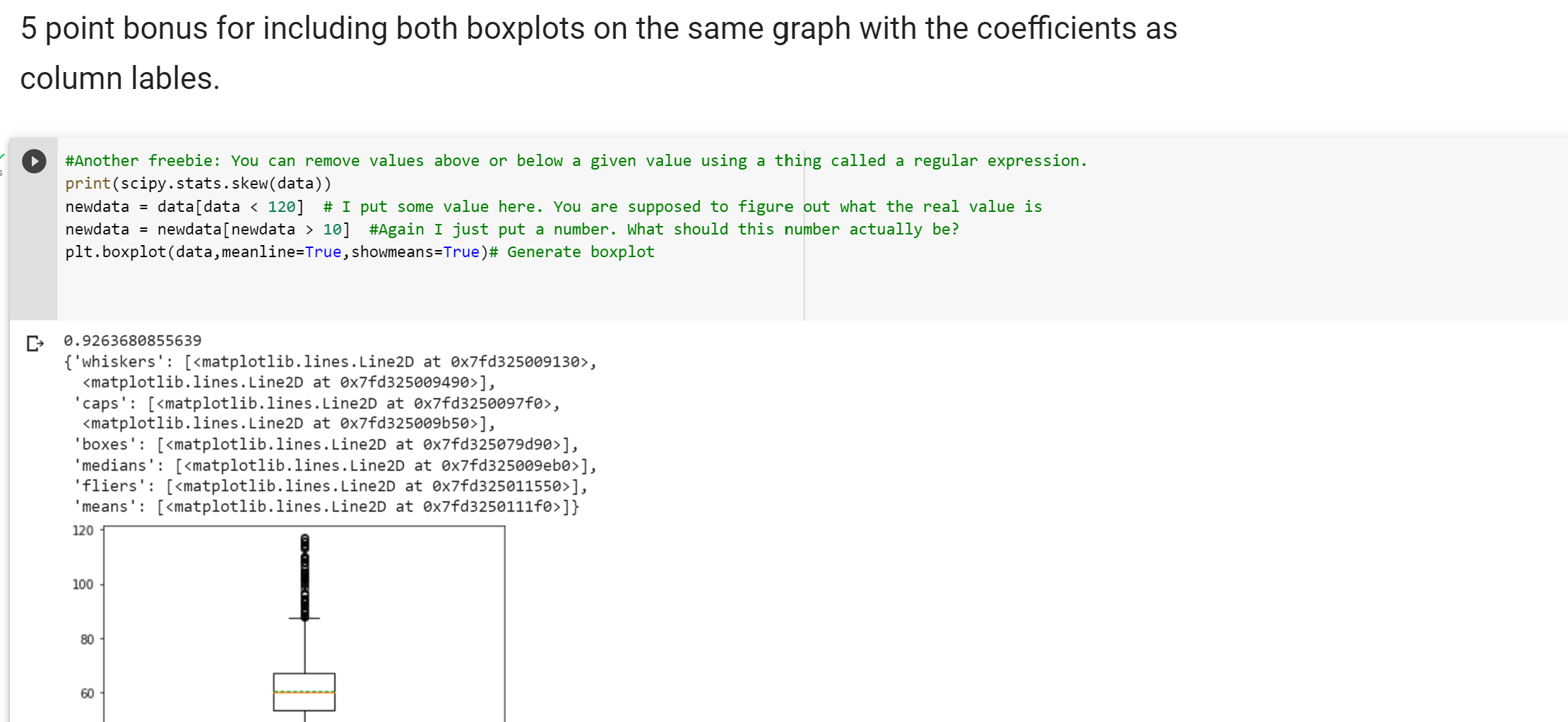Select the boxplot figure in the output

(304, 622)
